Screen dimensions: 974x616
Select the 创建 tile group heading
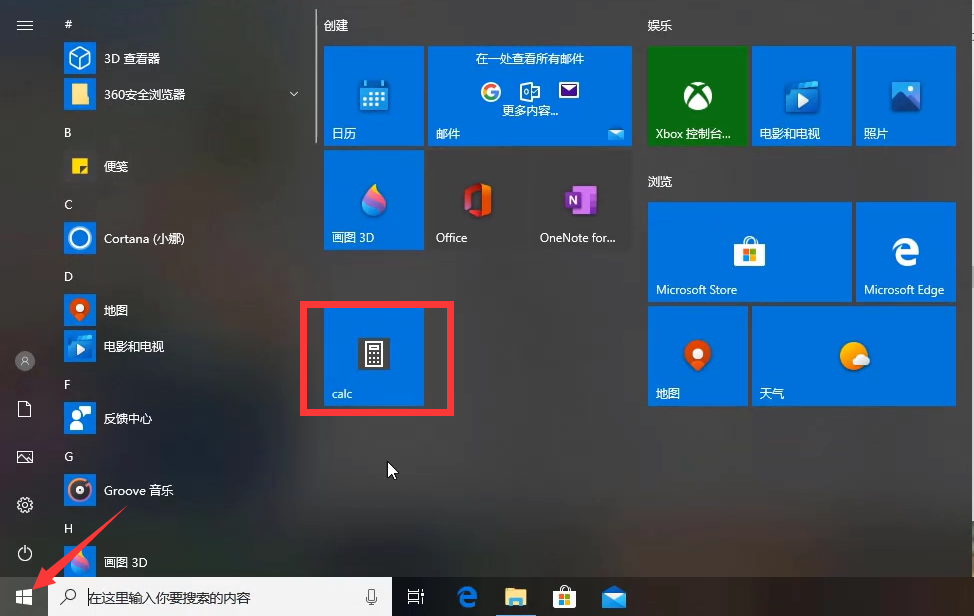pyautogui.click(x=336, y=25)
